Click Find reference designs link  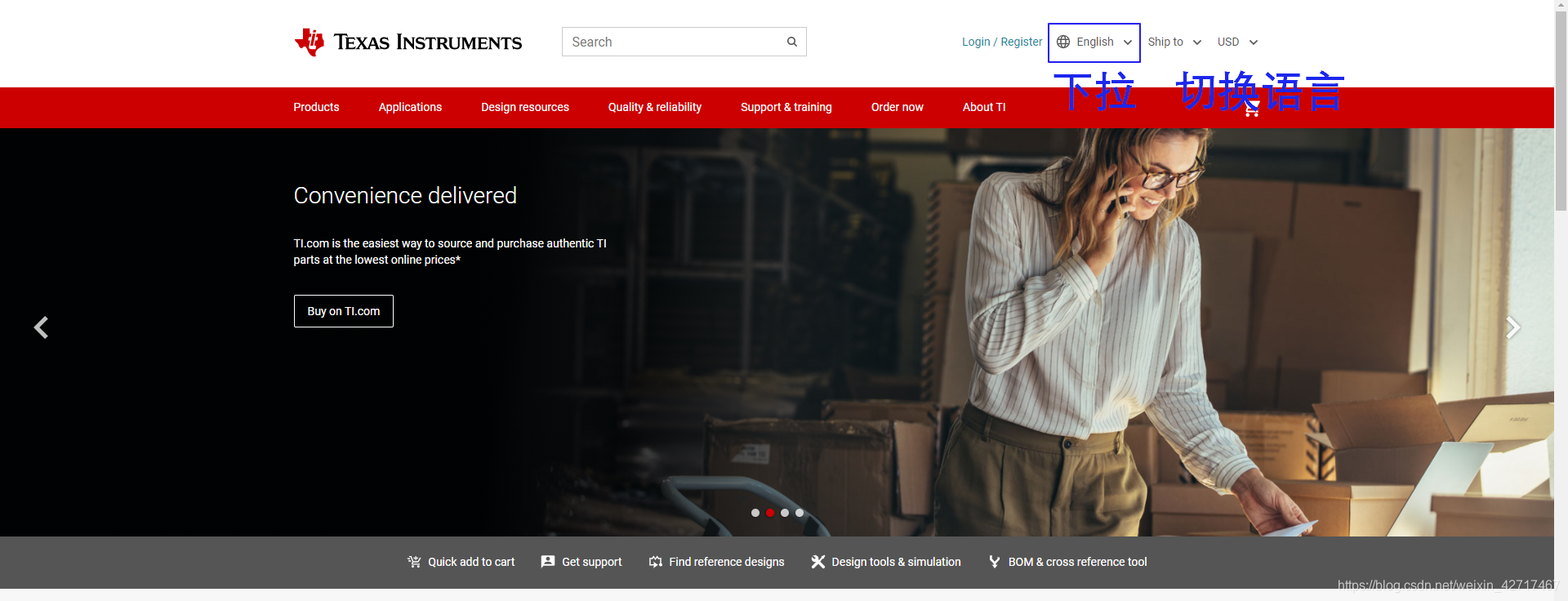pos(727,562)
